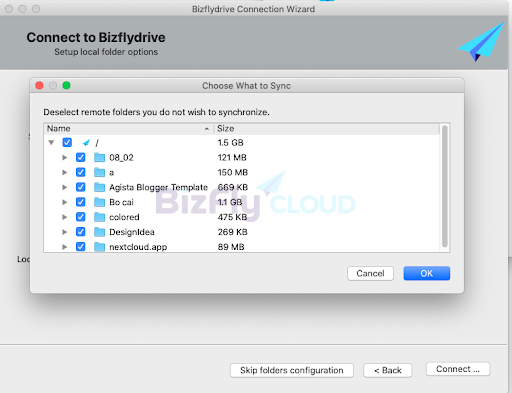Select the DesignIdea folder name

click(x=132, y=232)
